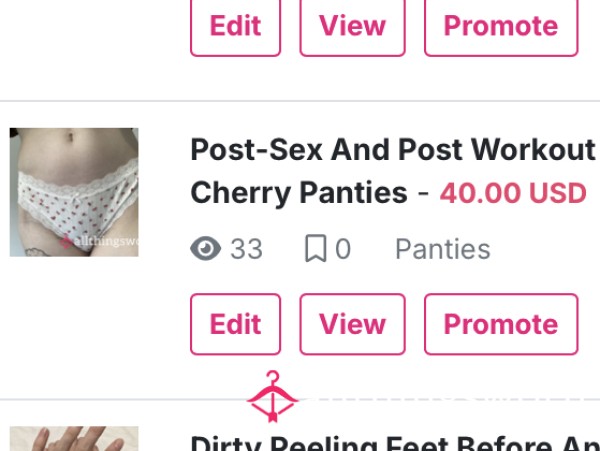The image size is (600, 451).
Task: Click the bookmark saves icon beside the 0
Action: tap(316, 249)
